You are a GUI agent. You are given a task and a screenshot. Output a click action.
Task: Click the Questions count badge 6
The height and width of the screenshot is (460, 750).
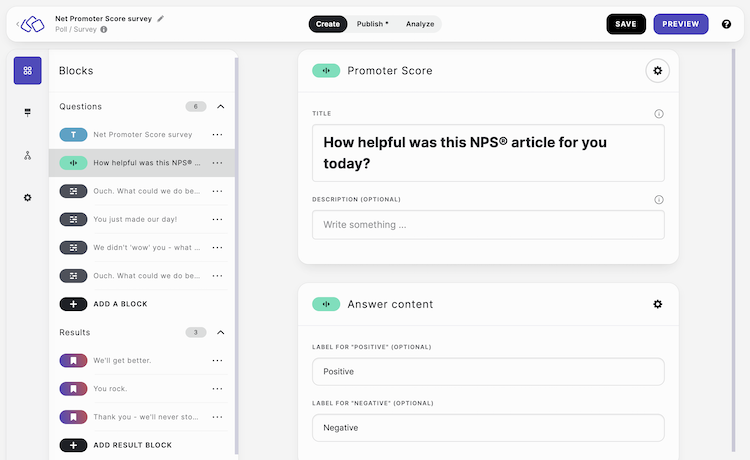click(196, 107)
